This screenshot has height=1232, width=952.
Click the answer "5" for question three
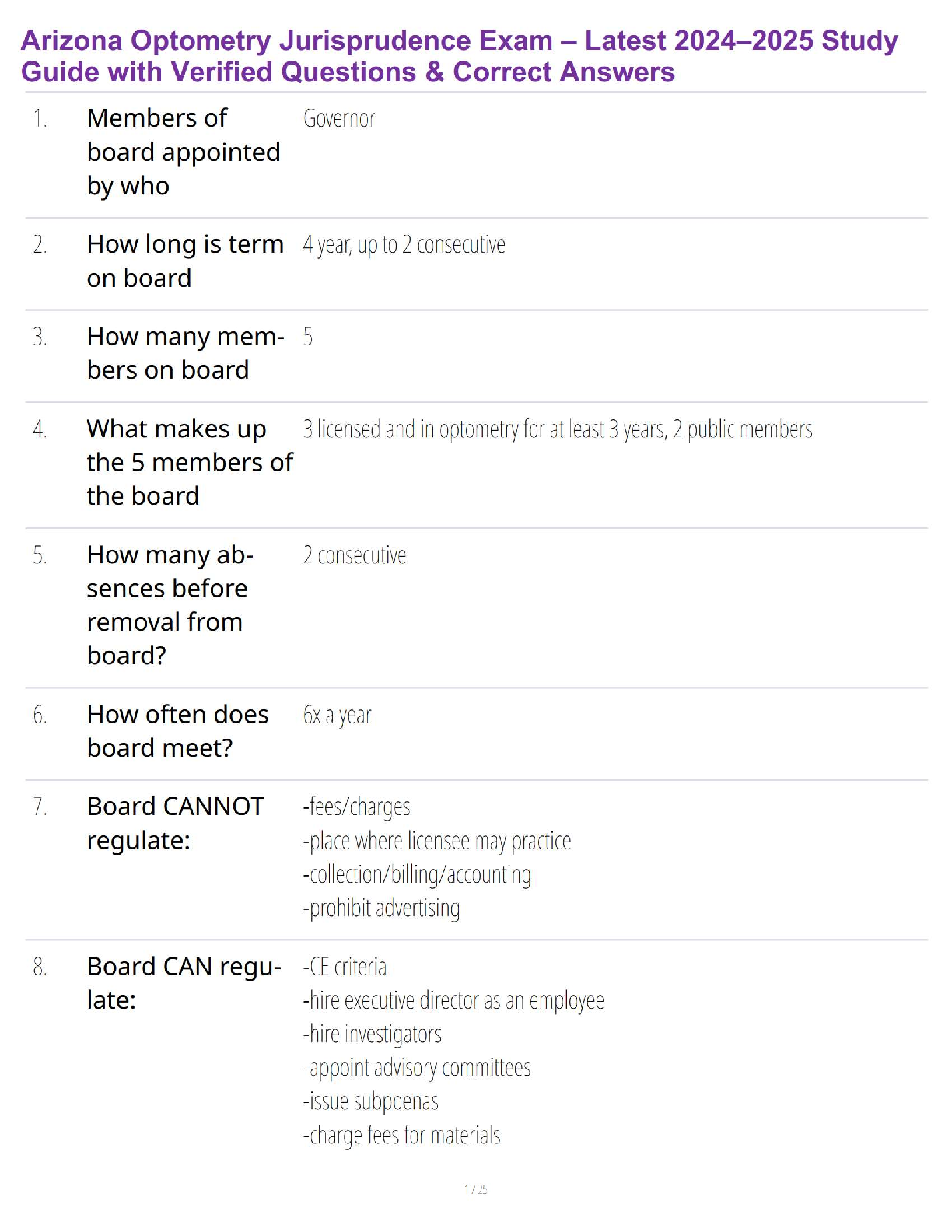click(308, 337)
